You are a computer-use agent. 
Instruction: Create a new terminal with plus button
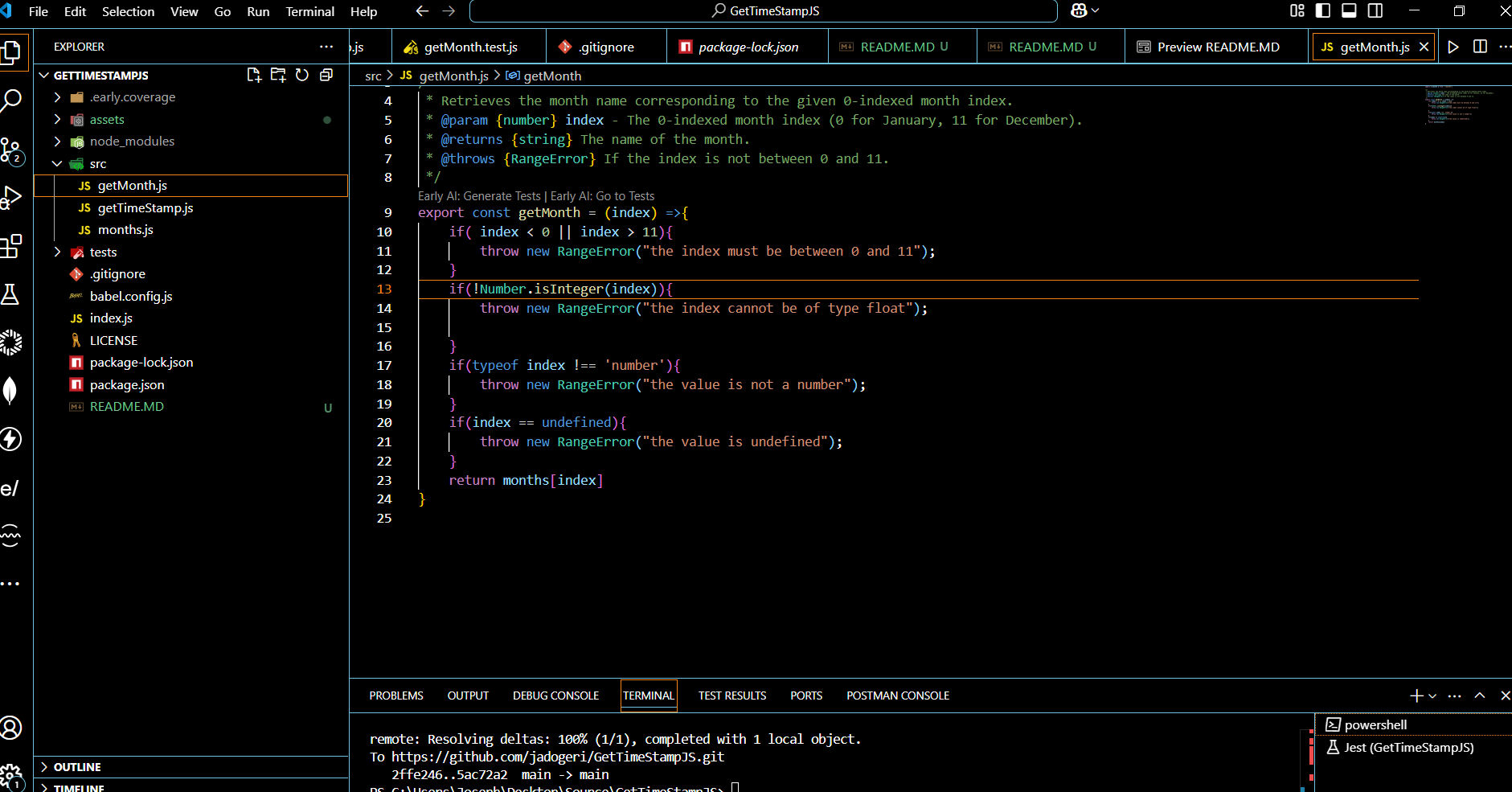tap(1416, 696)
